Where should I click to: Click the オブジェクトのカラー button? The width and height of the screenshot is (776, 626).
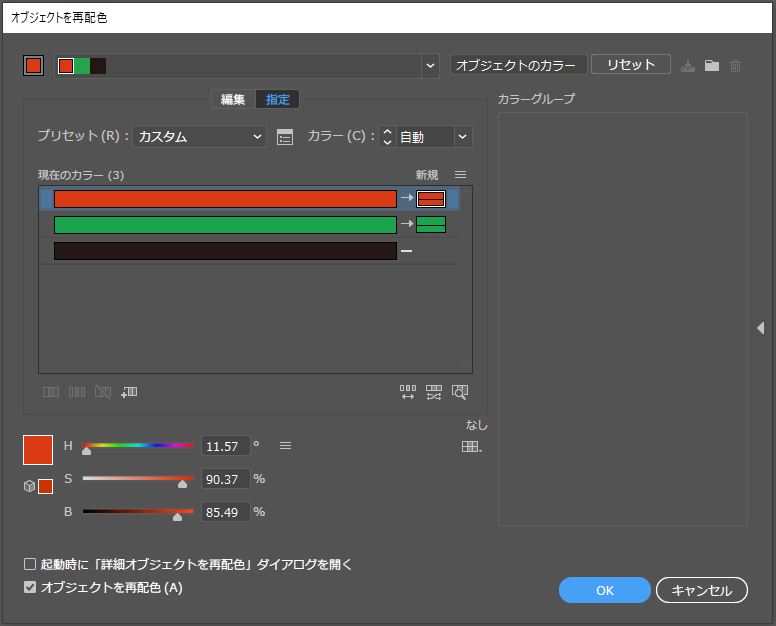pos(518,65)
